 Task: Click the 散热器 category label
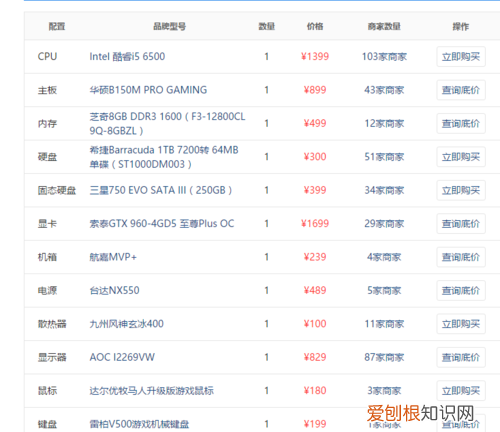(x=52, y=324)
